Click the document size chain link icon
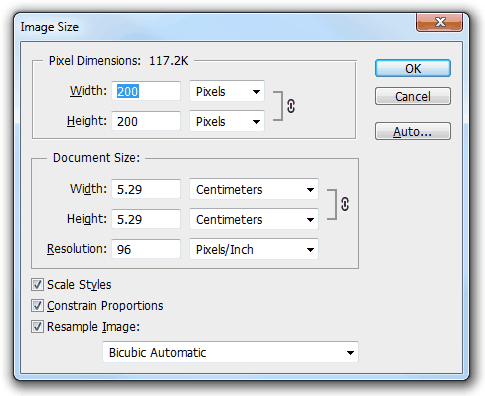Screen dimensions: 485x396 point(345,204)
